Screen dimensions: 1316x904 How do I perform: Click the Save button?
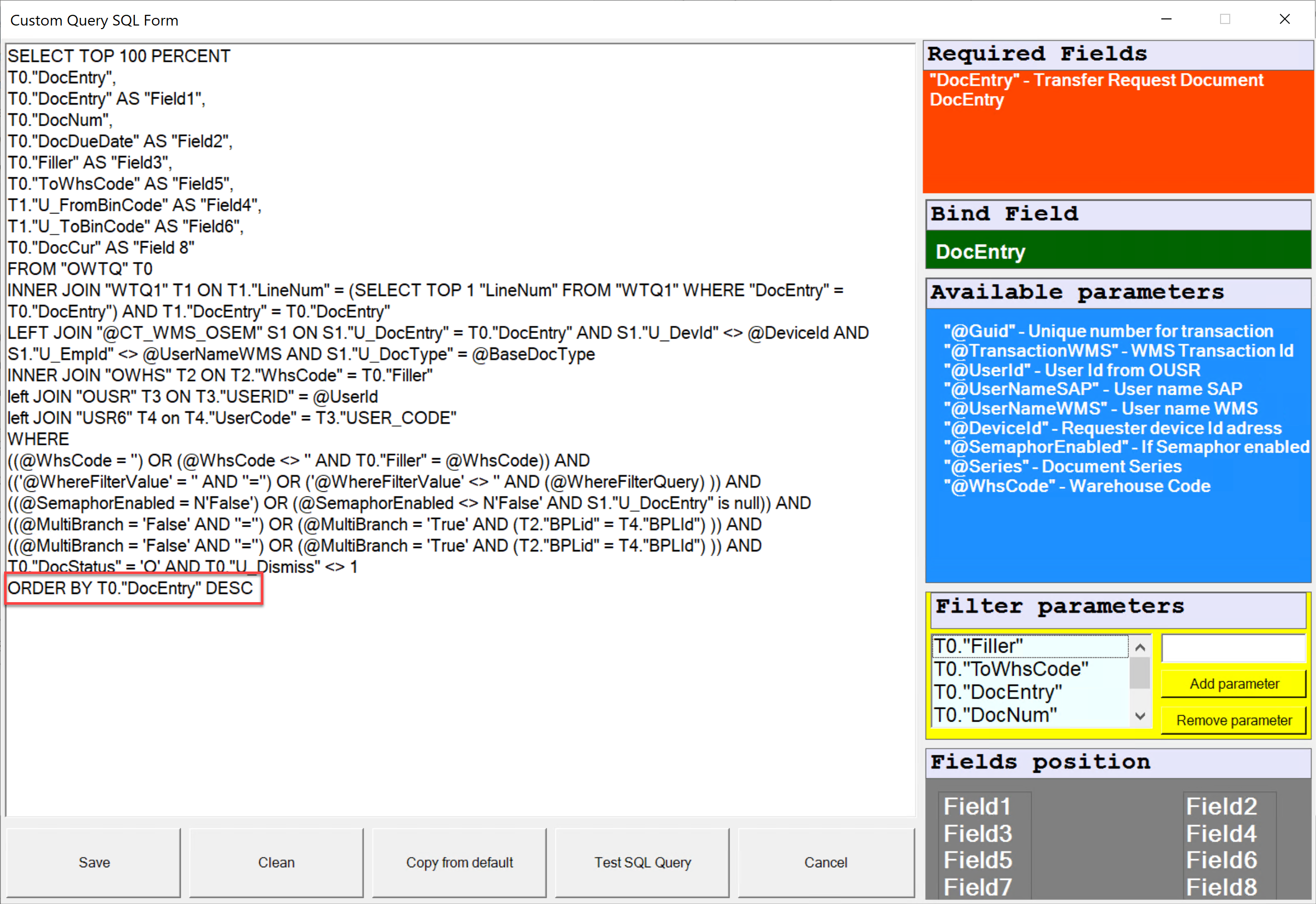pos(93,862)
